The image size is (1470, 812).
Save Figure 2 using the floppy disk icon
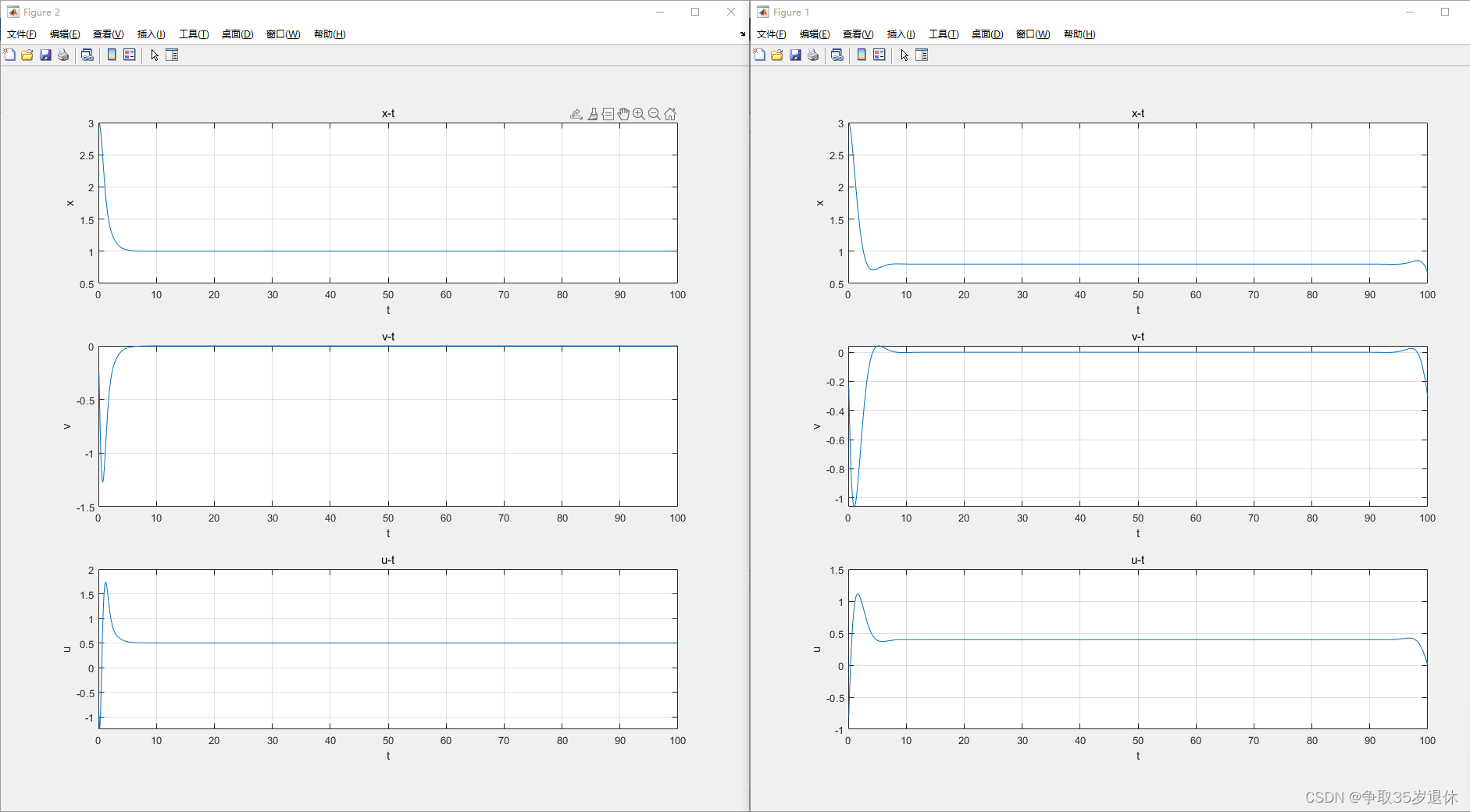(45, 55)
